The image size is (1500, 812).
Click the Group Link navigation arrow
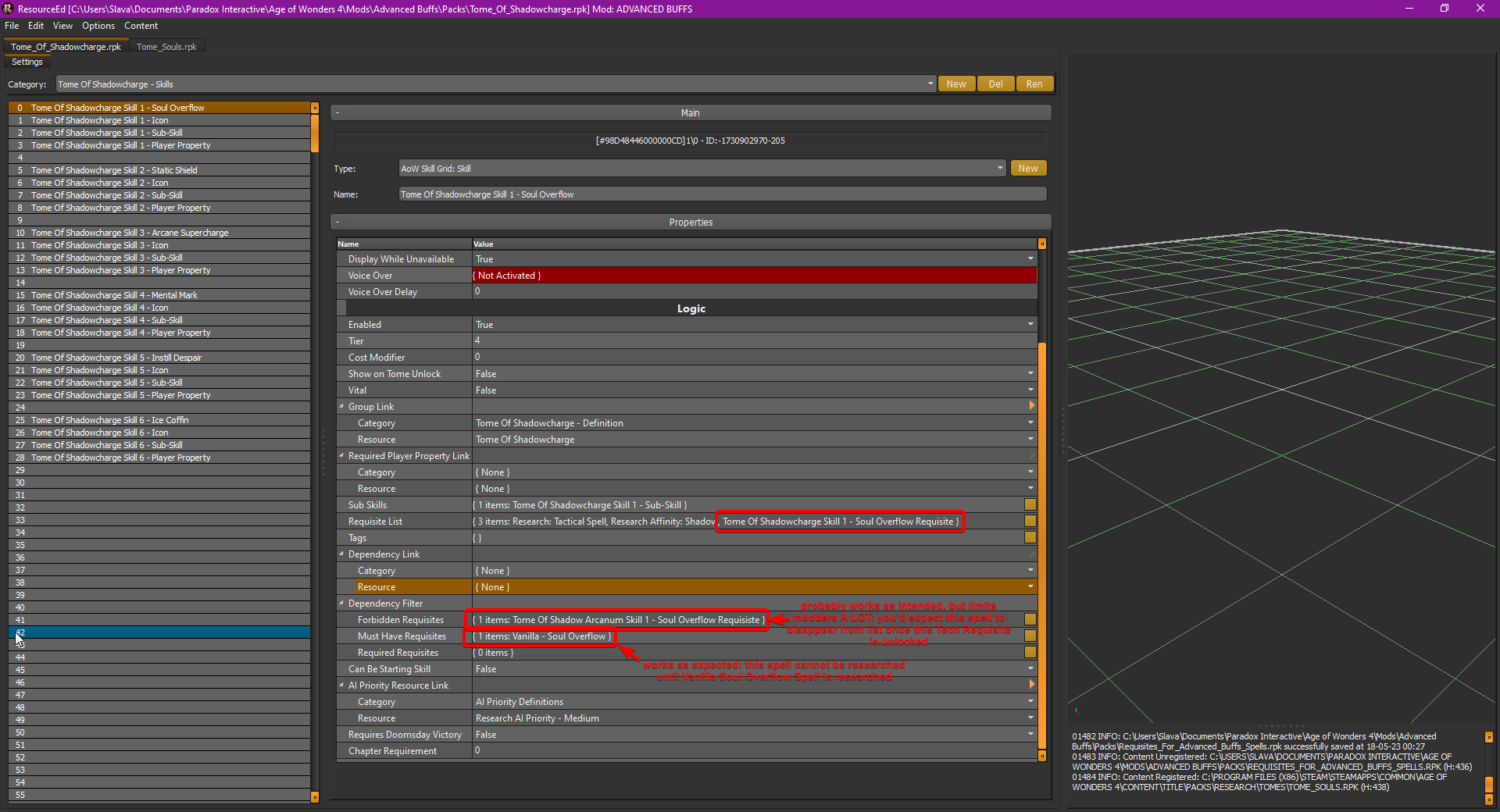click(x=1032, y=405)
